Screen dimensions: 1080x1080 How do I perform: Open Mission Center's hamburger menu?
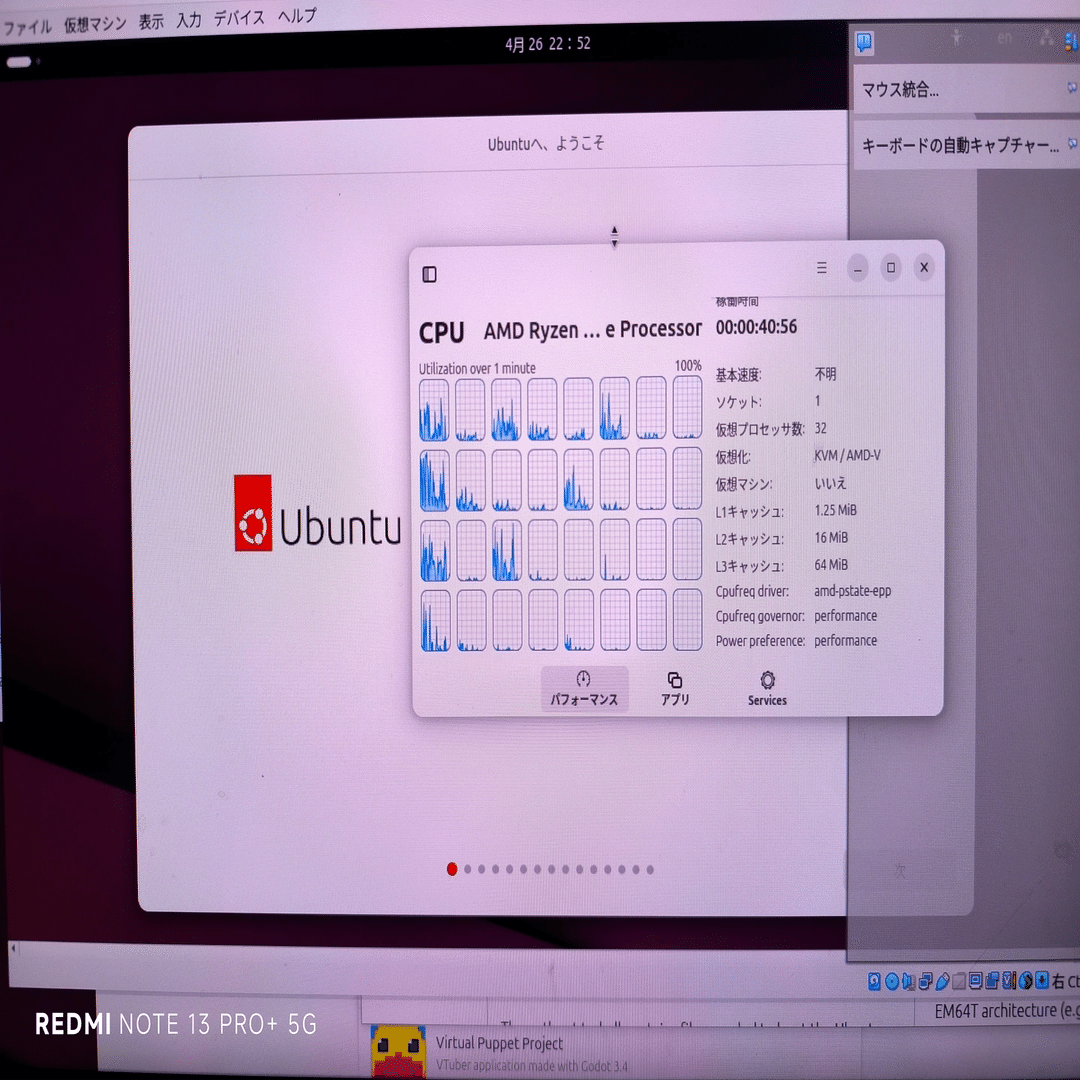[821, 268]
